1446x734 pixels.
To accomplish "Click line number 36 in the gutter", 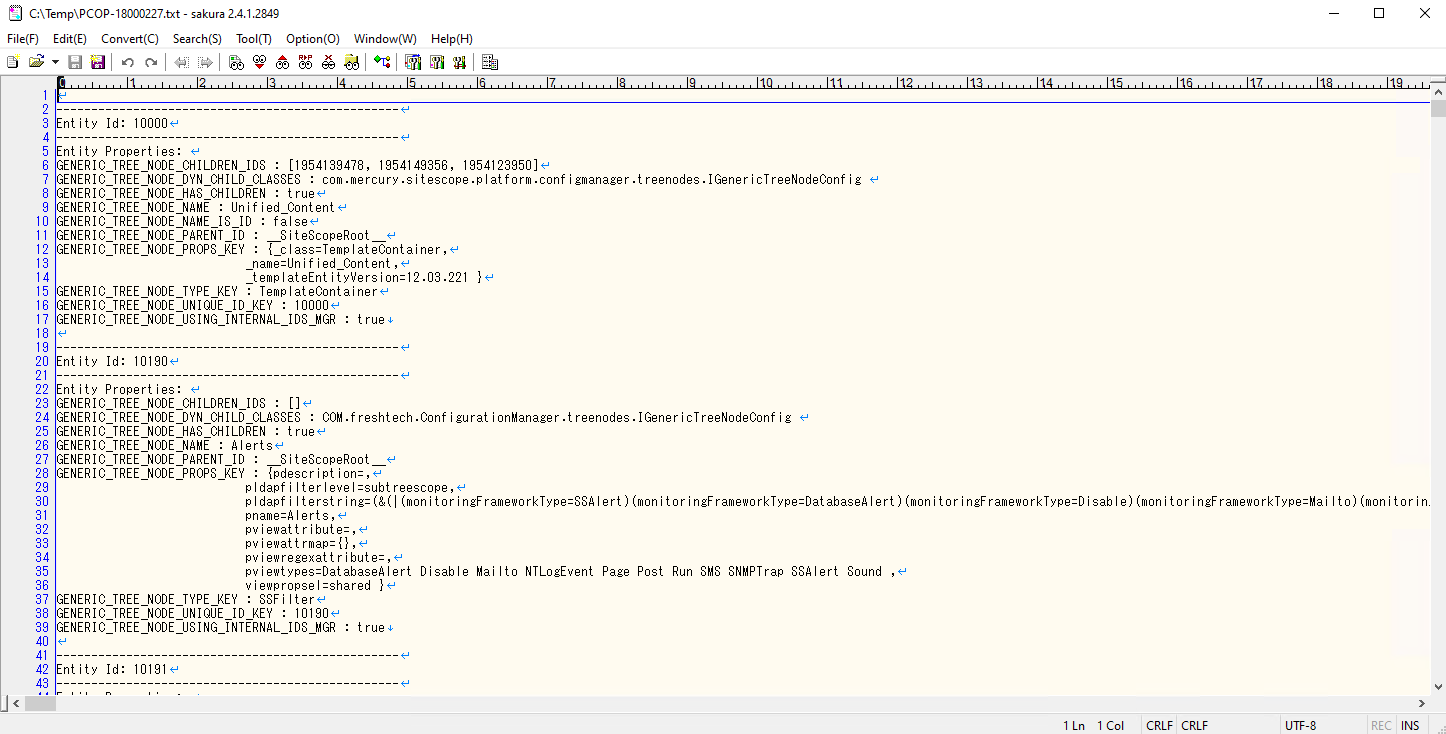I will pos(41,585).
